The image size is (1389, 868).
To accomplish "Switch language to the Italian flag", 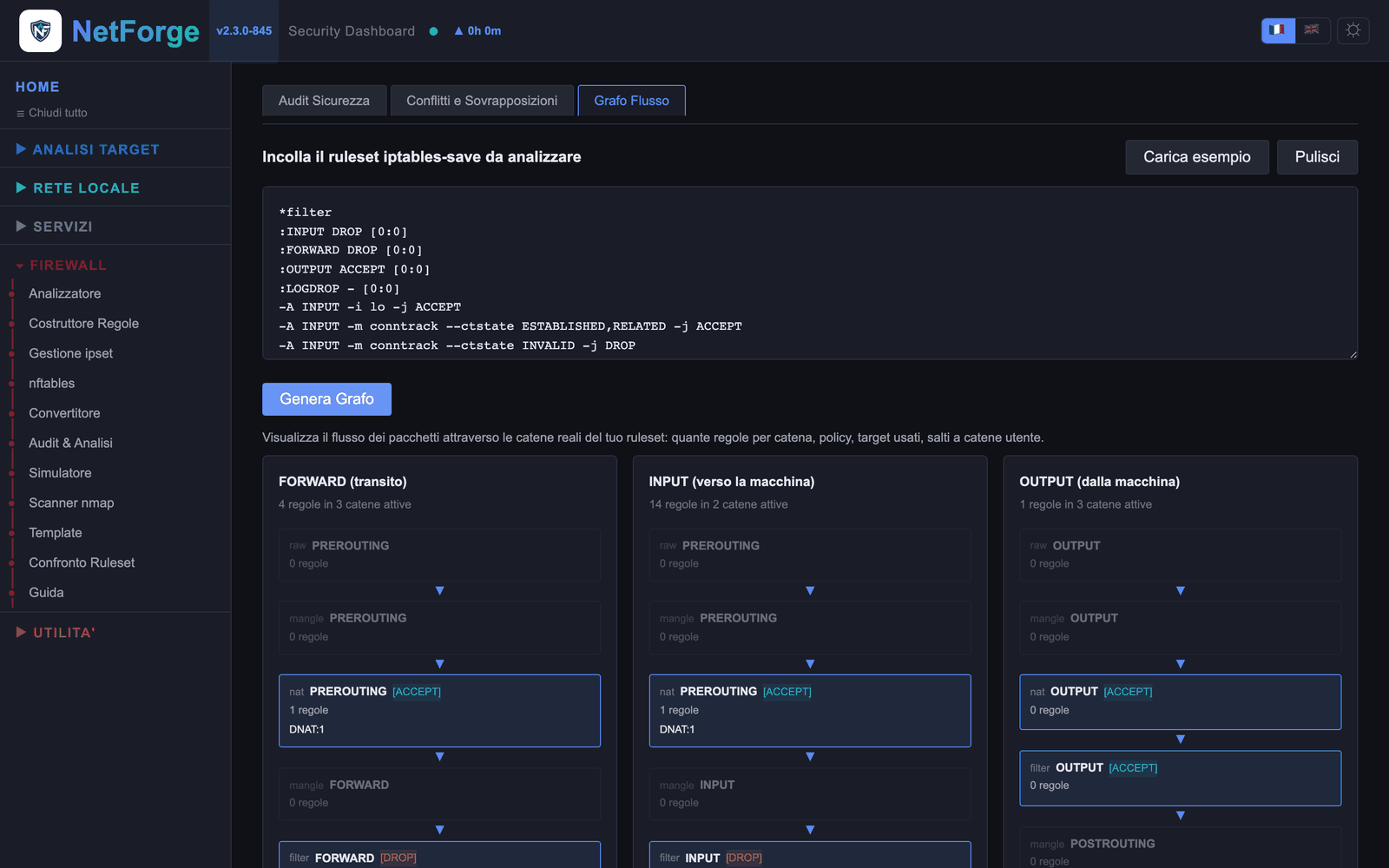I will tap(1278, 30).
